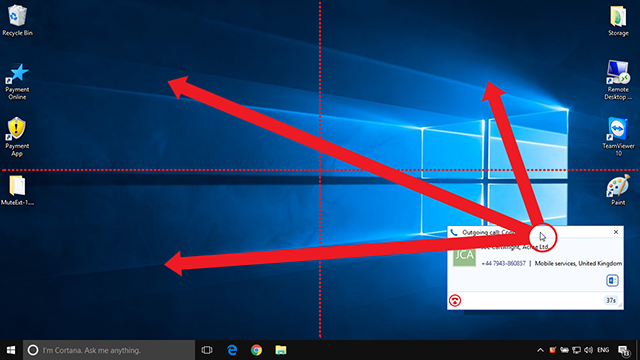
Task: Select the Payment App shield shortcut
Action: pyautogui.click(x=17, y=137)
